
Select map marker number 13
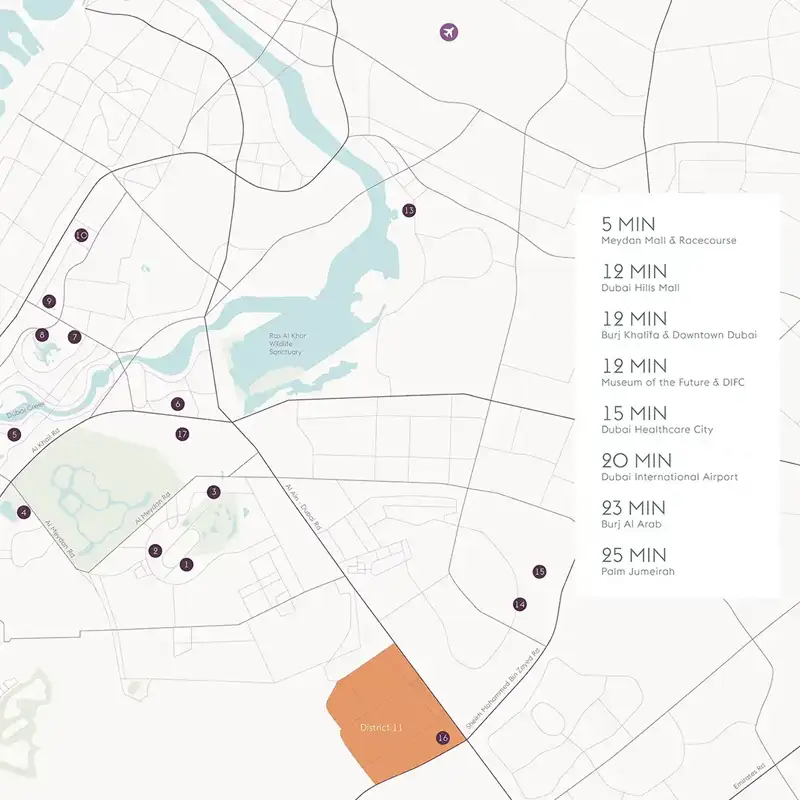tap(408, 210)
